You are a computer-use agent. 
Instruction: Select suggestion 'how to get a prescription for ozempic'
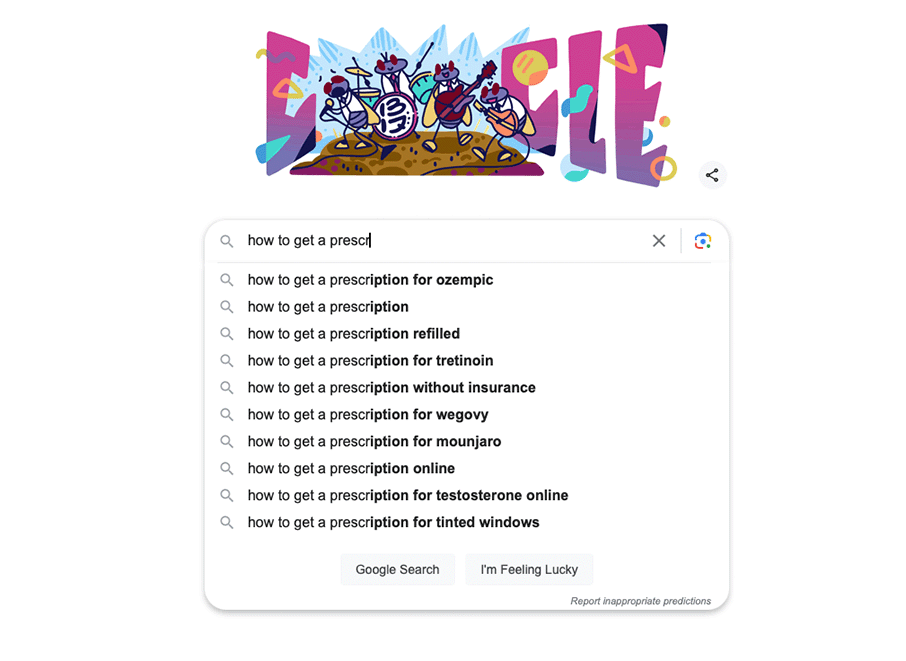(370, 280)
